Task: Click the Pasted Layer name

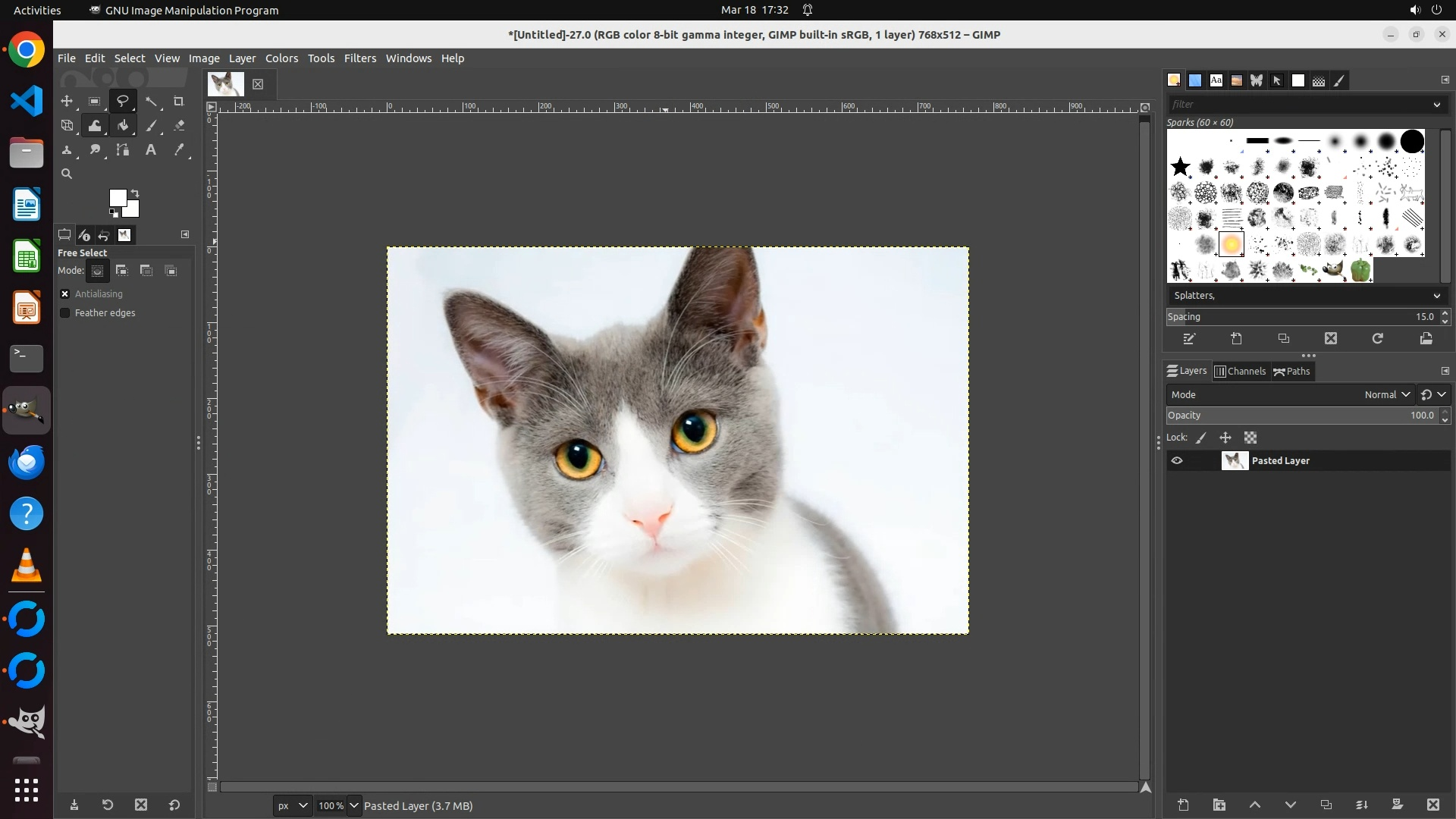Action: [x=1280, y=461]
